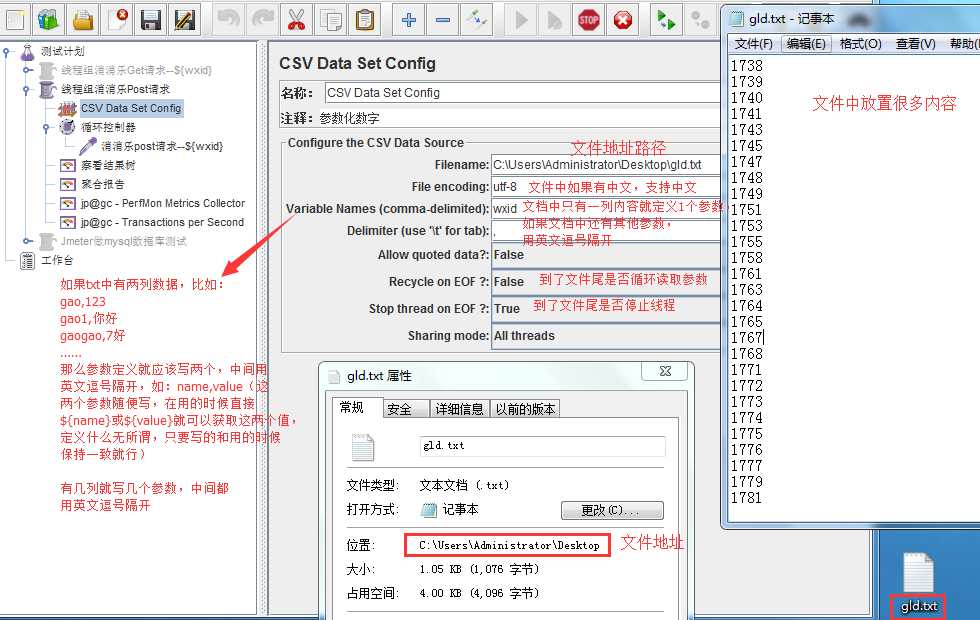Expand the Jmeter做mysql数据库测试 node

[x=27, y=241]
